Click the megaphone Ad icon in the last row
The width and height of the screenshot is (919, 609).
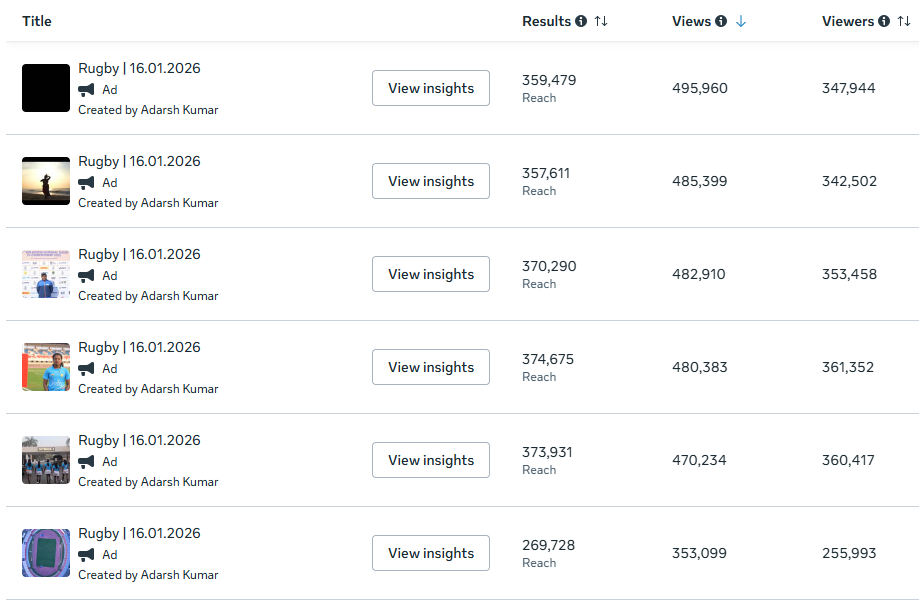click(x=87, y=554)
